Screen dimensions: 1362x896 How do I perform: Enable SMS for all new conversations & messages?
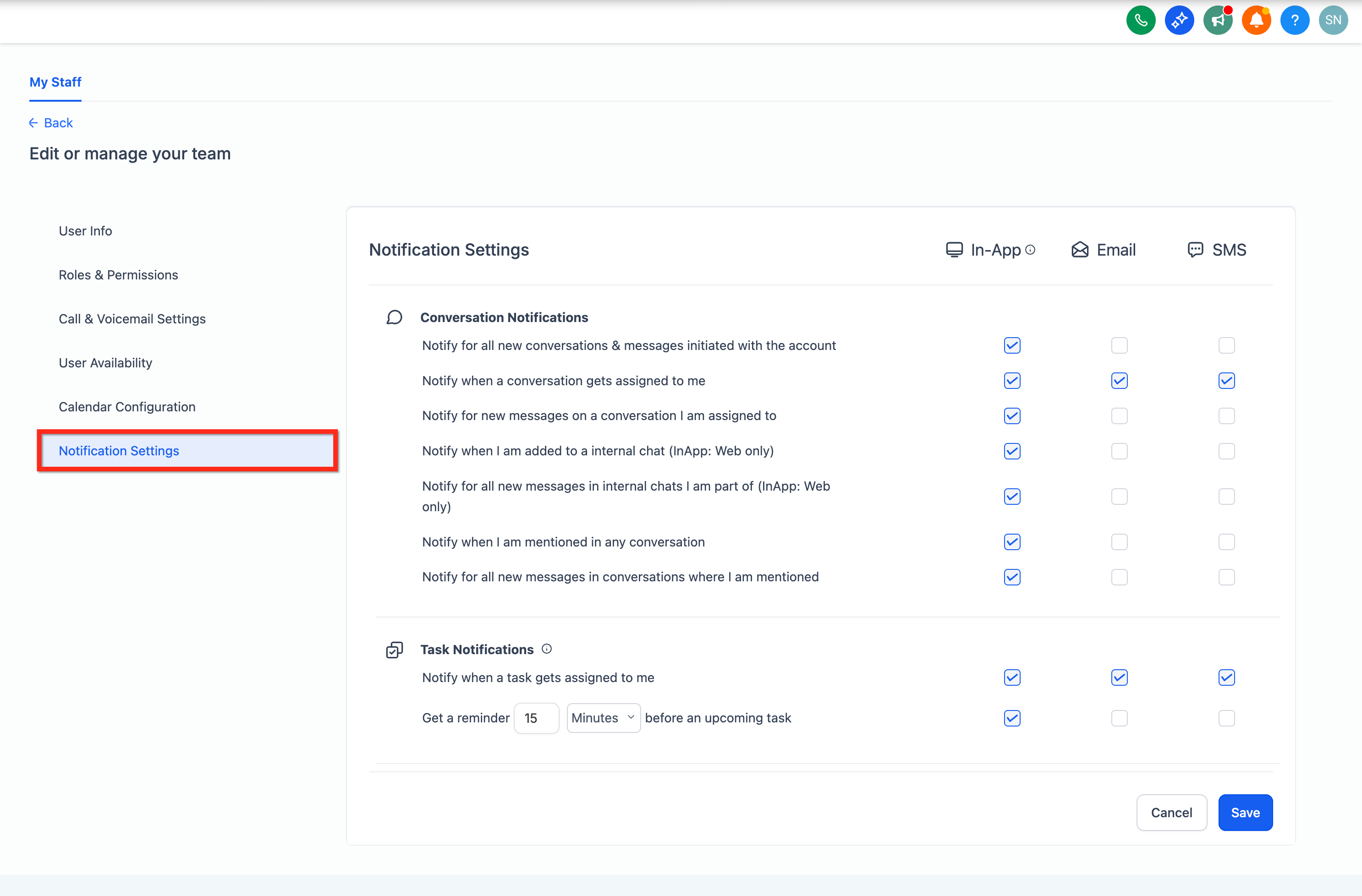tap(1226, 345)
